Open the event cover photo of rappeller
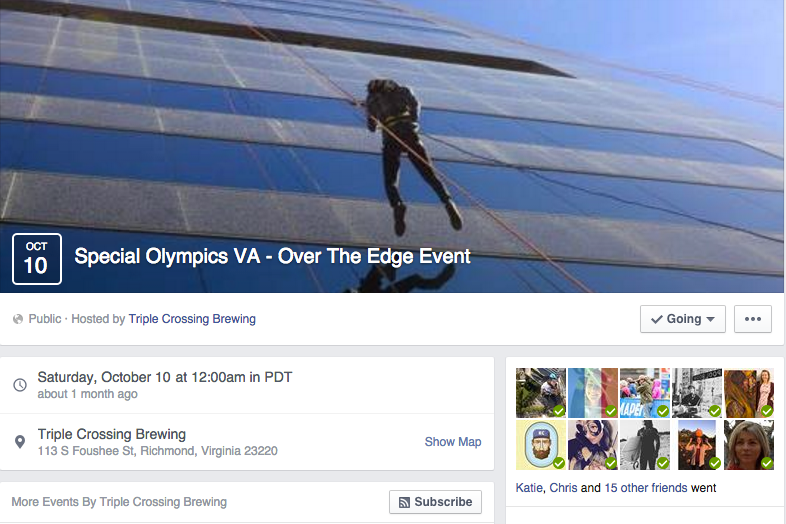786x524 pixels. click(392, 145)
